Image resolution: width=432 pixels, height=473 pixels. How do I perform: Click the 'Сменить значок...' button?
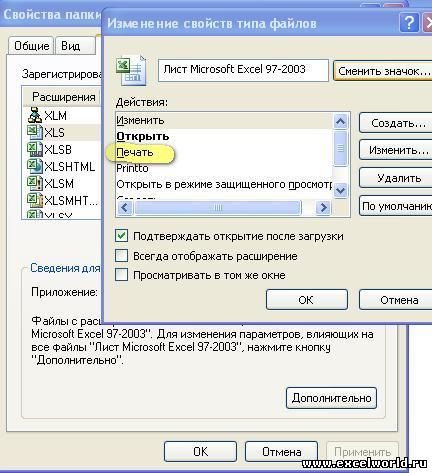pyautogui.click(x=383, y=71)
